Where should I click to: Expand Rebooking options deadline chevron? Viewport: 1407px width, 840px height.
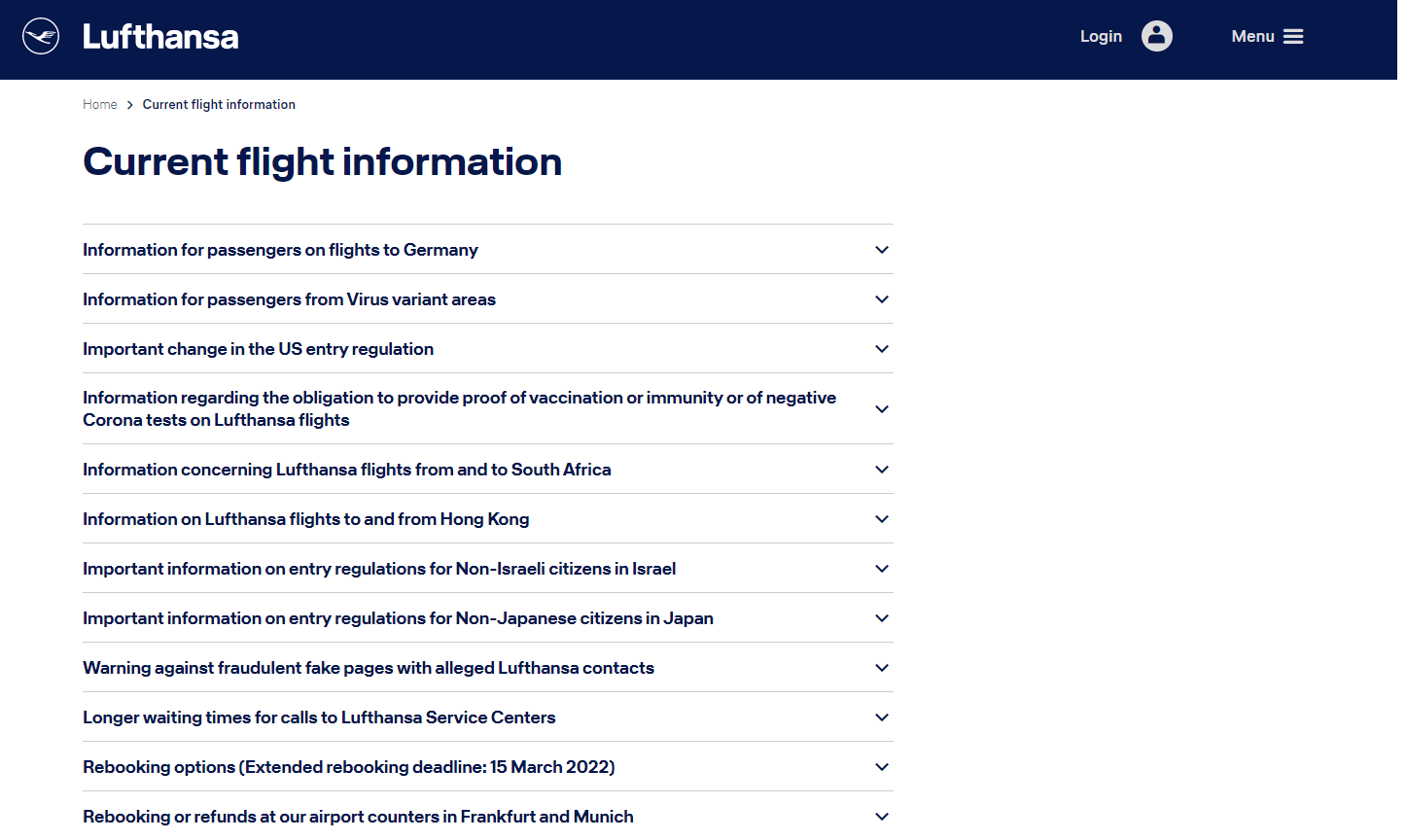[882, 767]
